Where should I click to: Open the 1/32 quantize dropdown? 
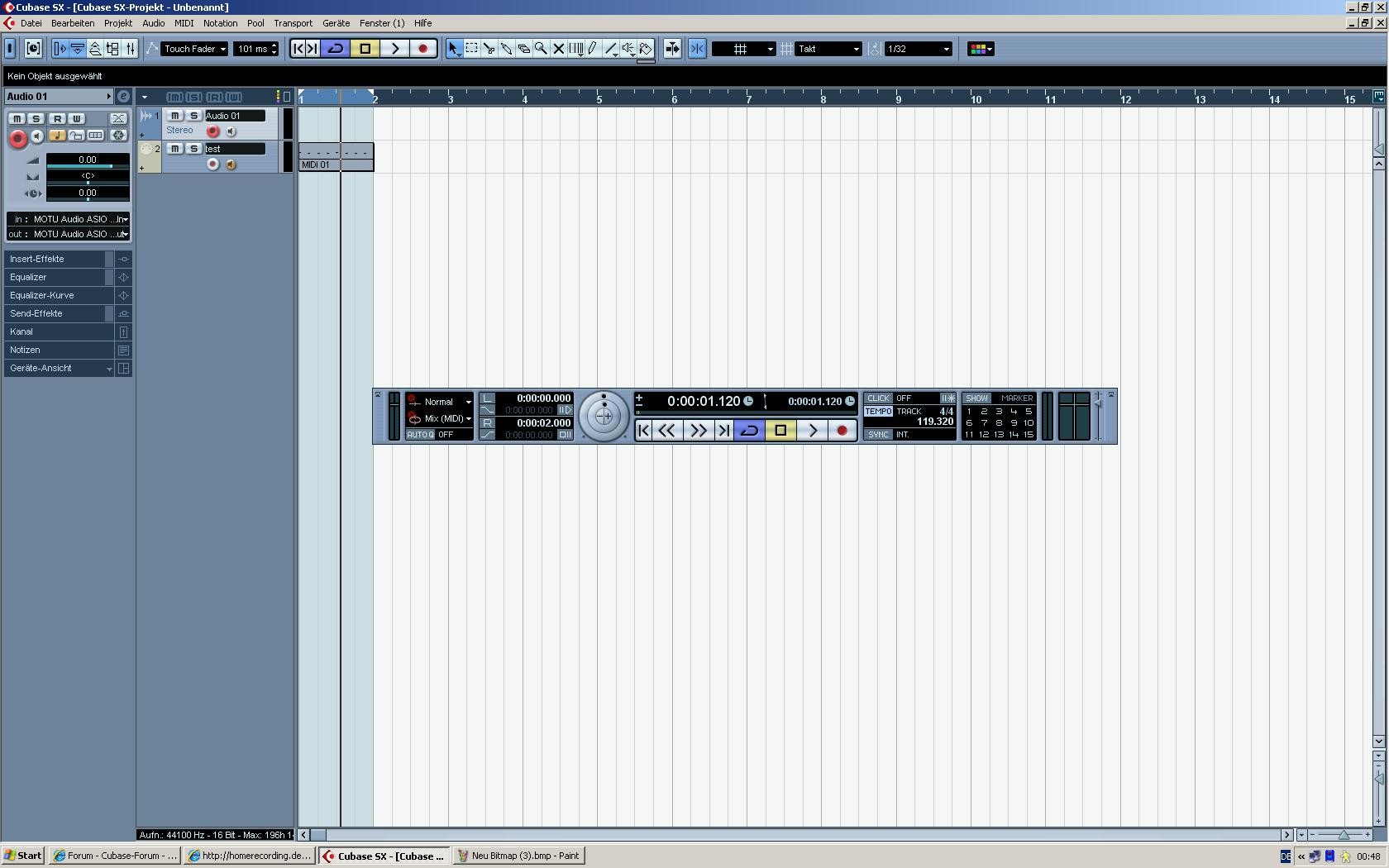[918, 49]
